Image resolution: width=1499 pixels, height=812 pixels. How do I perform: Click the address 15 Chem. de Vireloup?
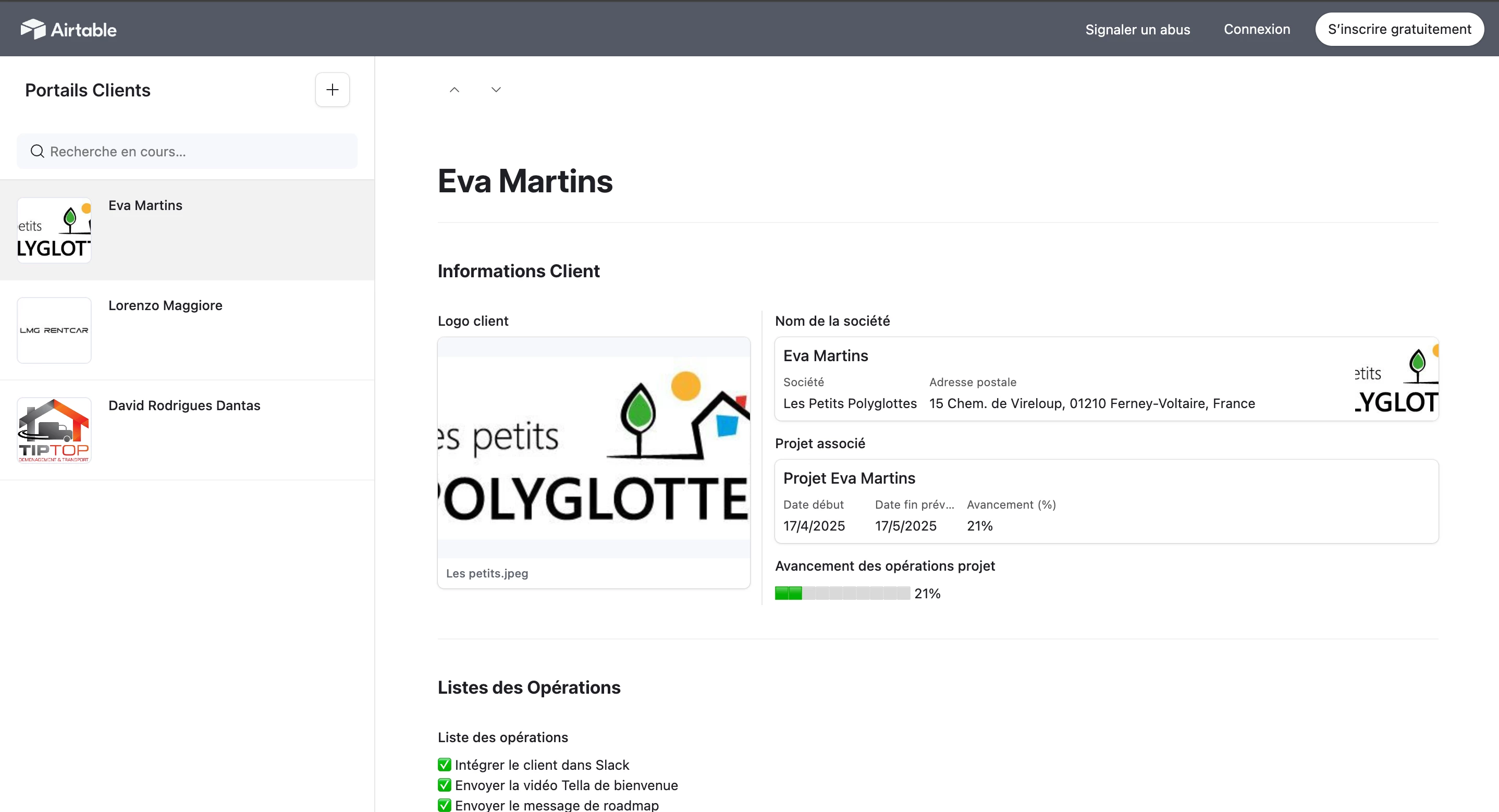click(x=1092, y=403)
